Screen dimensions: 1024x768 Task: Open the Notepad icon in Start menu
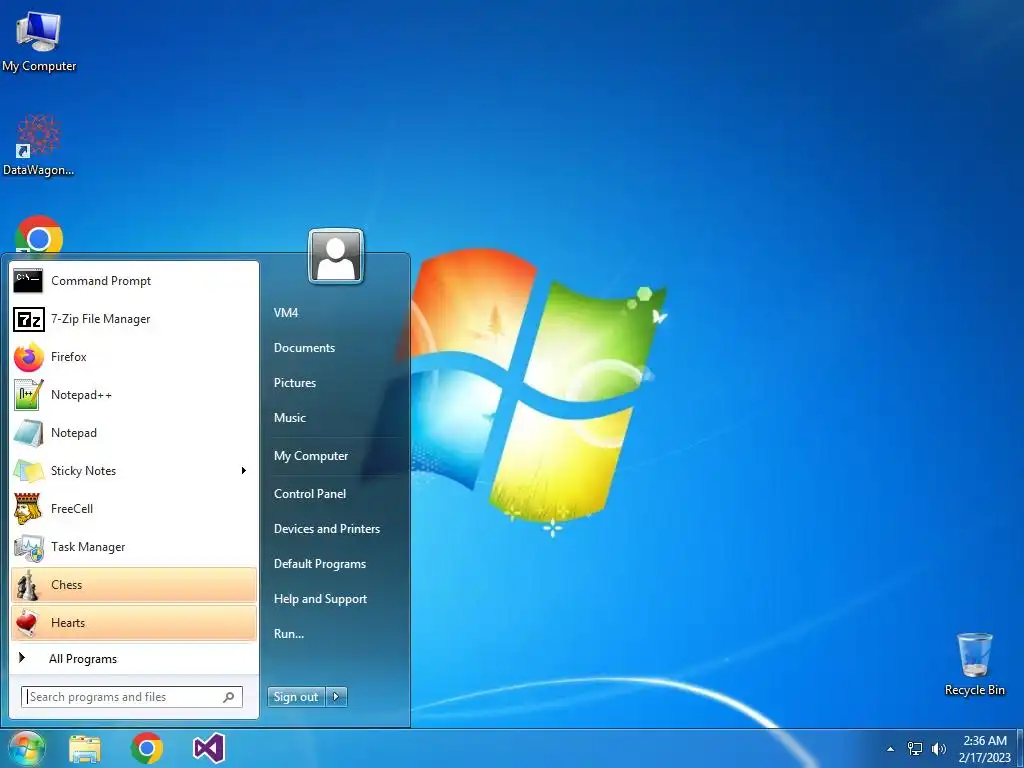point(28,433)
